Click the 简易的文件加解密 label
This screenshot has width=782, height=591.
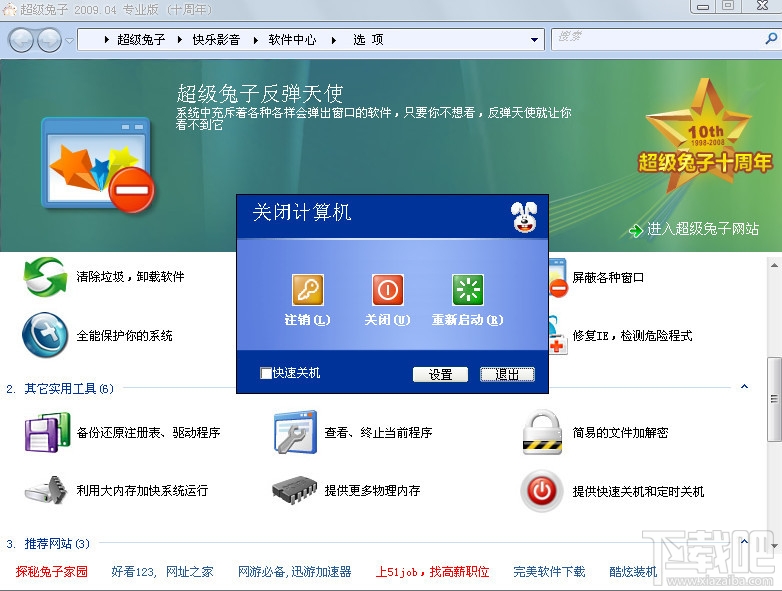pyautogui.click(x=620, y=432)
